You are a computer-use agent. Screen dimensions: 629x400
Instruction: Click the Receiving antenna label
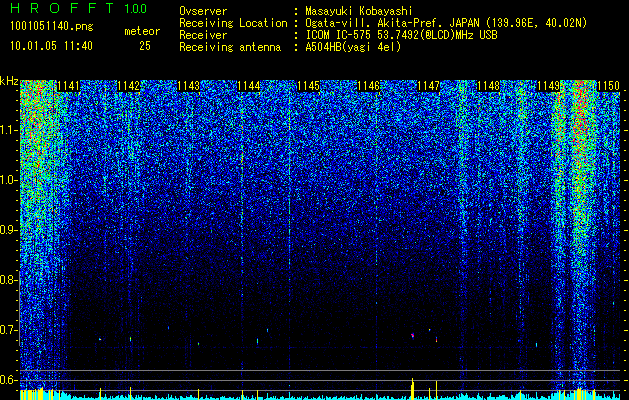tap(230, 47)
